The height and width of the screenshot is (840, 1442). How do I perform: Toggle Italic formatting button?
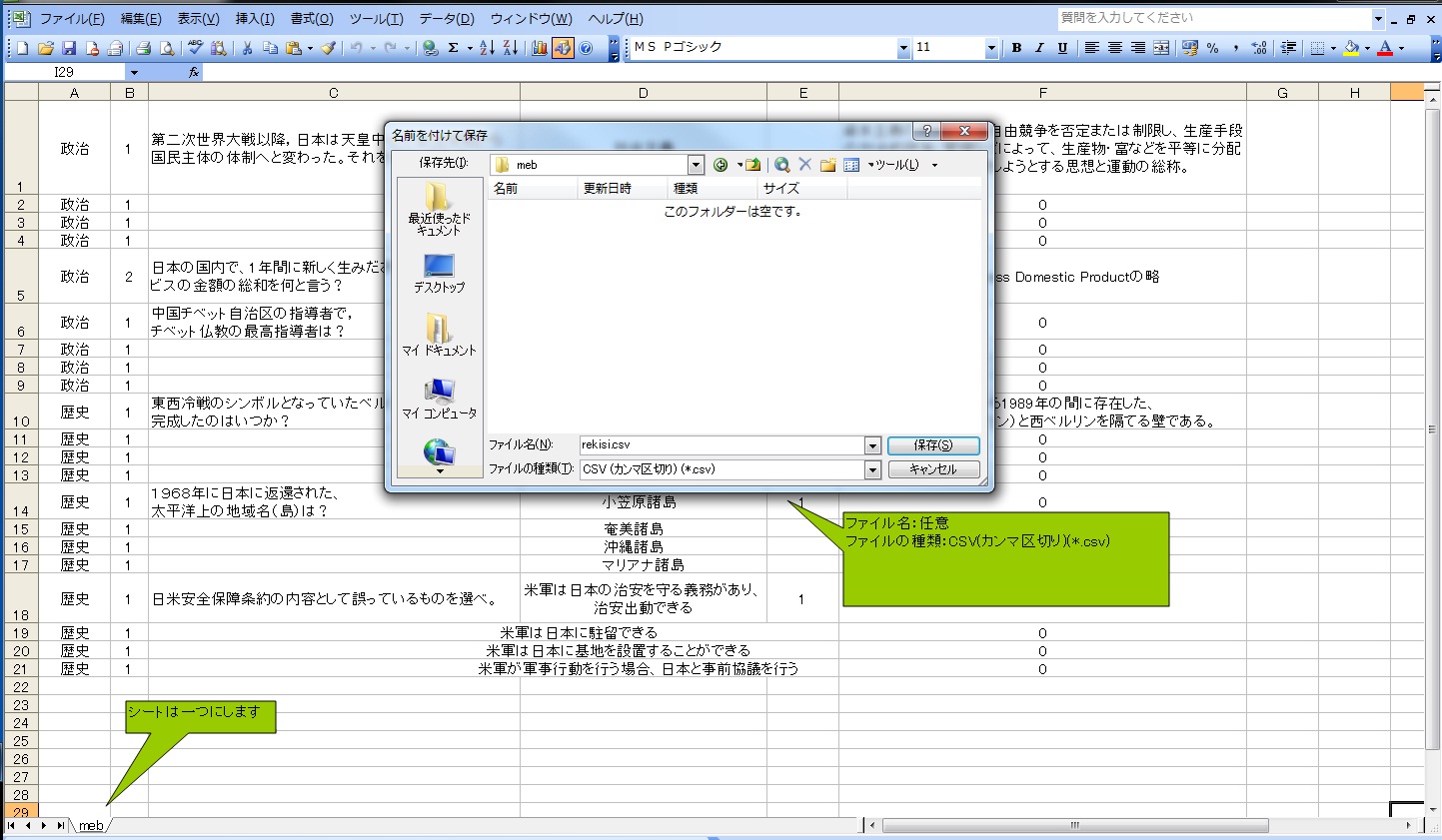click(x=1039, y=48)
